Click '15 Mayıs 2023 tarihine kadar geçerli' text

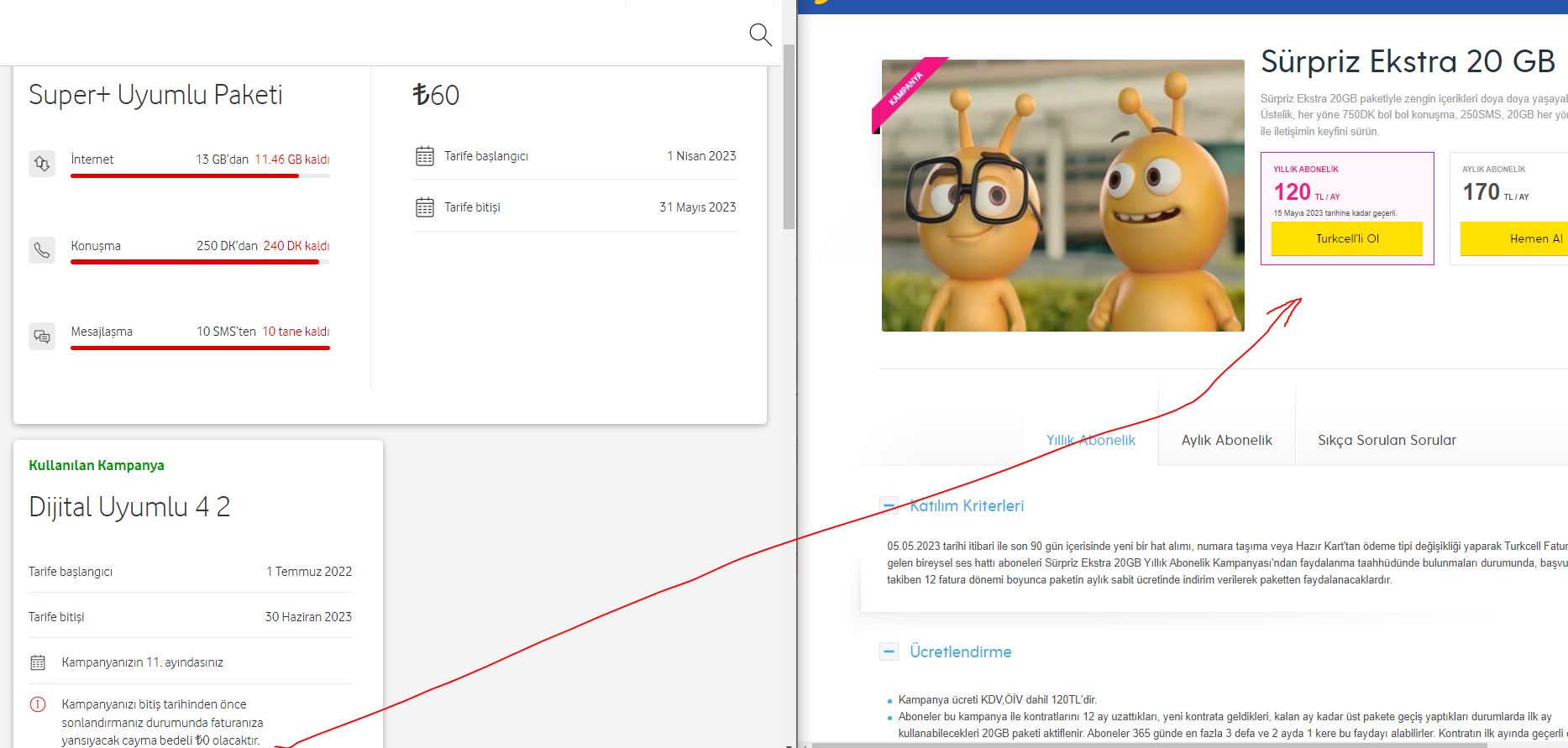tap(1335, 213)
